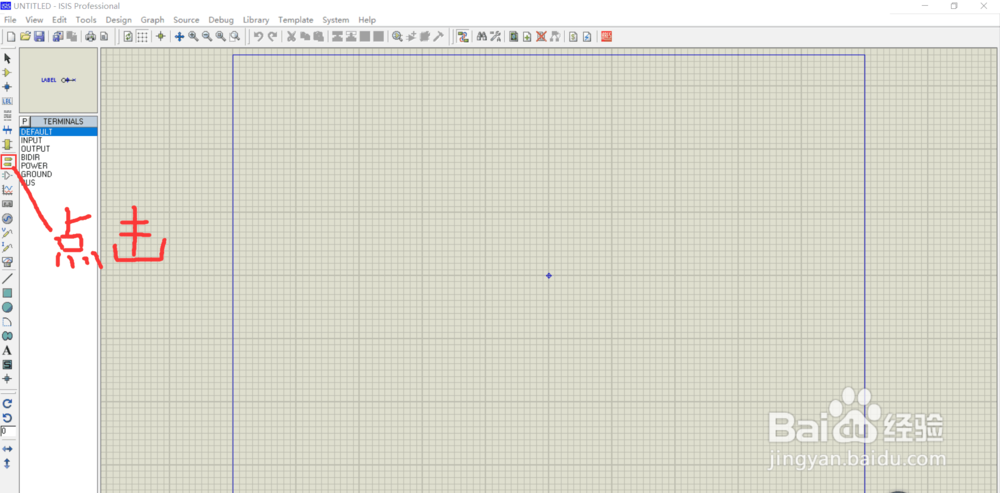Click the Y-Mirror vertical flip button

click(x=8, y=464)
